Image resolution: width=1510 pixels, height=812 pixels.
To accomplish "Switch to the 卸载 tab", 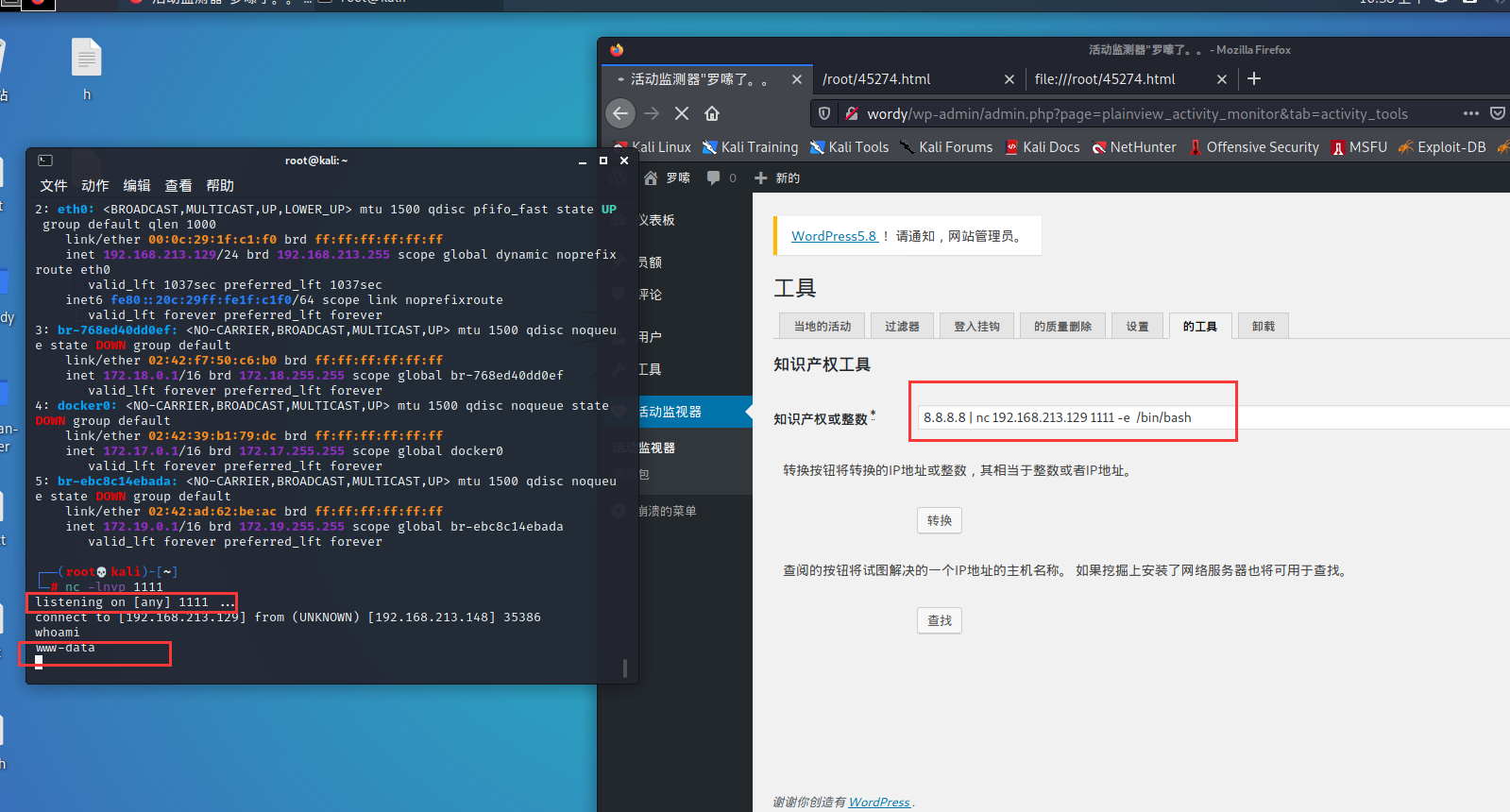I will tap(1264, 326).
